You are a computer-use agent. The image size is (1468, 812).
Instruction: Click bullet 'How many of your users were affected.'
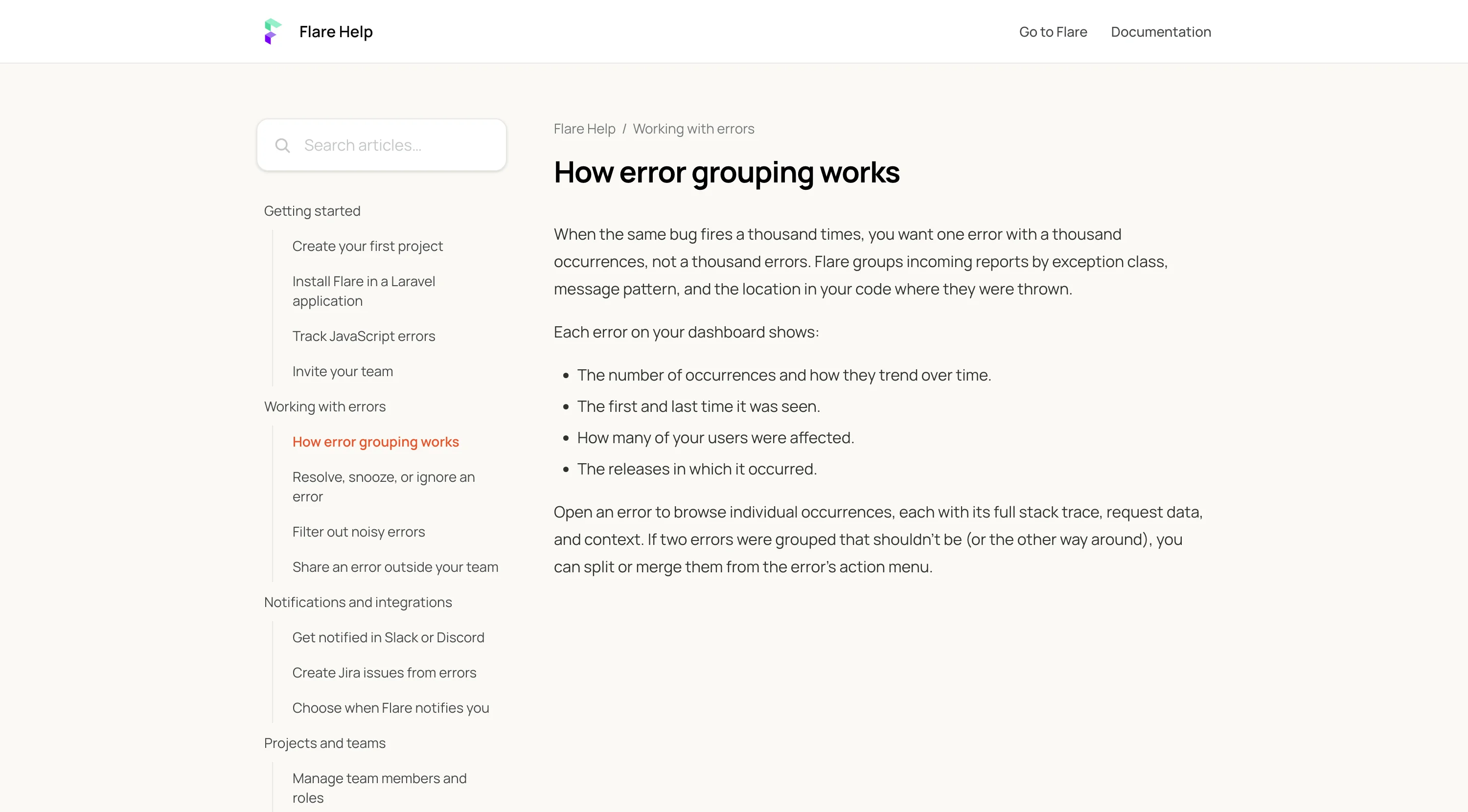click(x=716, y=438)
